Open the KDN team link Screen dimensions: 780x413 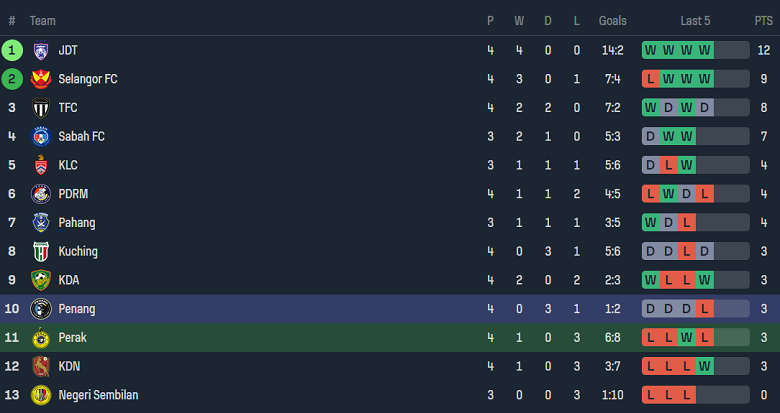(69, 367)
